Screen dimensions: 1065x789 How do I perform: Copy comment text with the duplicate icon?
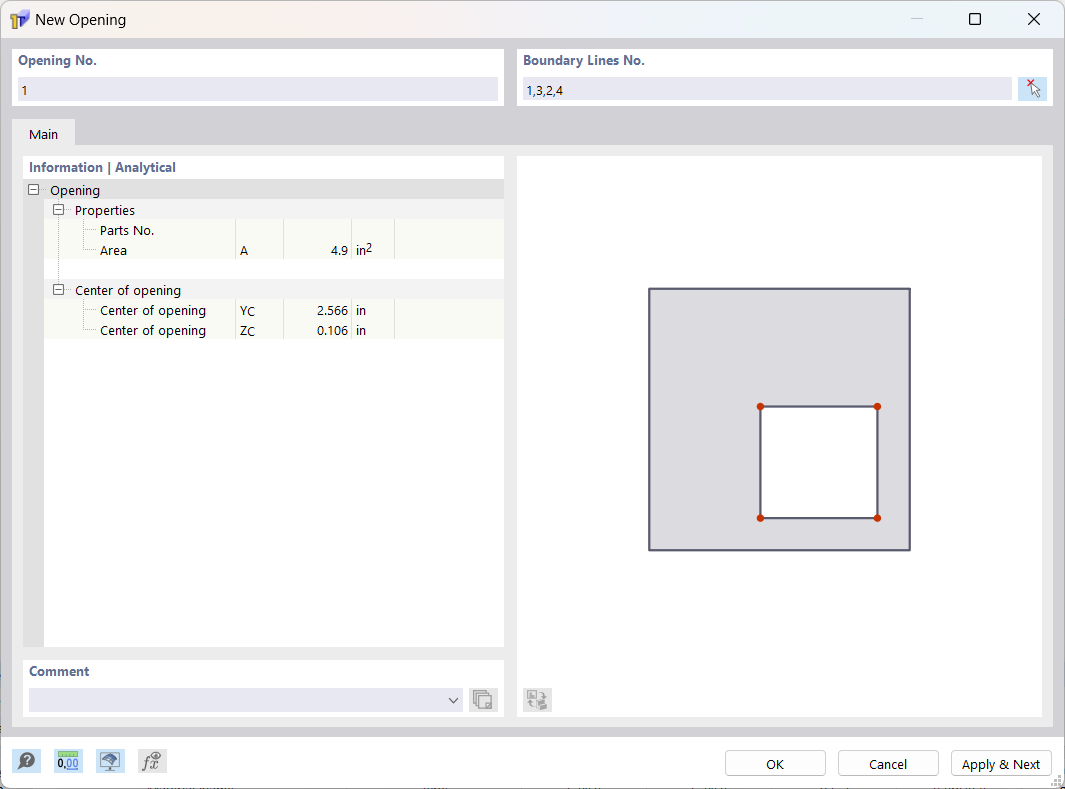click(483, 700)
